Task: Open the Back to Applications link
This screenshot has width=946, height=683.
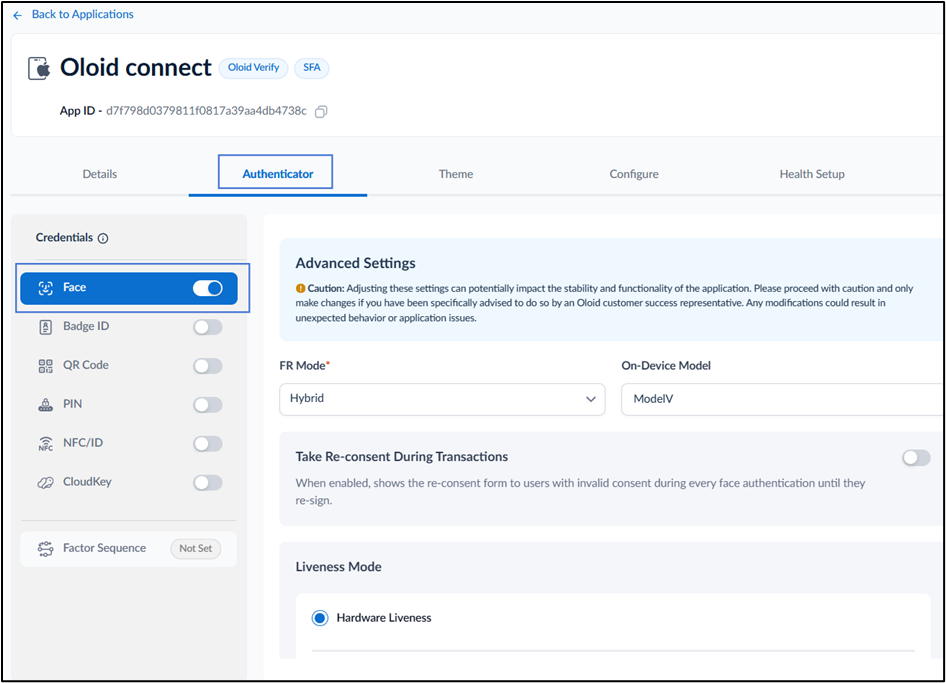Action: pyautogui.click(x=83, y=14)
